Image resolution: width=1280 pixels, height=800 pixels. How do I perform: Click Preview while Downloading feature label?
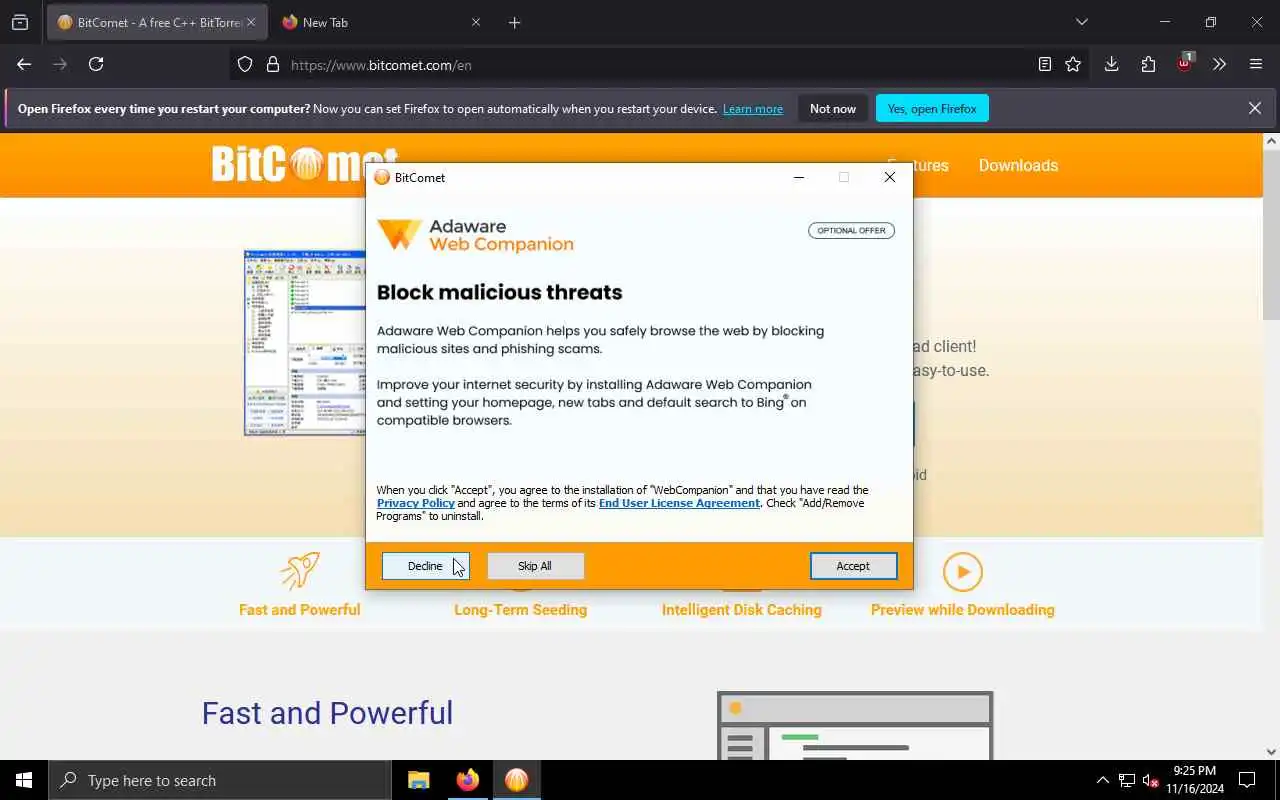coord(962,610)
